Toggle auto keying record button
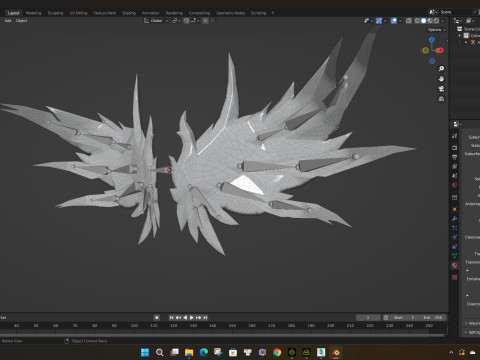 coord(157,318)
